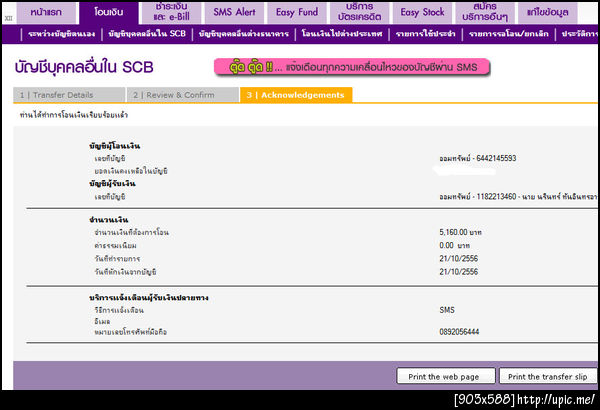Open the หน้าแรก home tab

point(47,12)
